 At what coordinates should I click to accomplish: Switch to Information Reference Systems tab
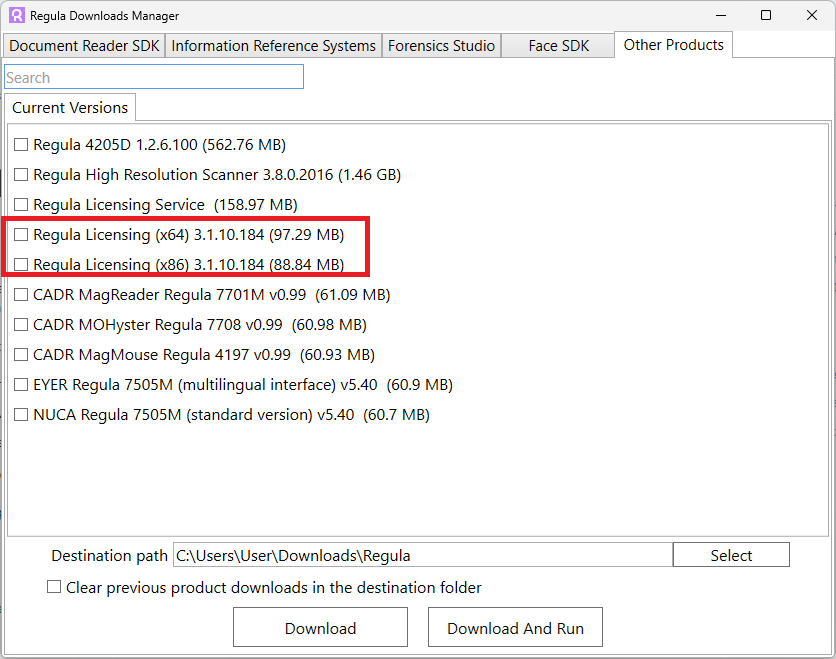(x=274, y=46)
